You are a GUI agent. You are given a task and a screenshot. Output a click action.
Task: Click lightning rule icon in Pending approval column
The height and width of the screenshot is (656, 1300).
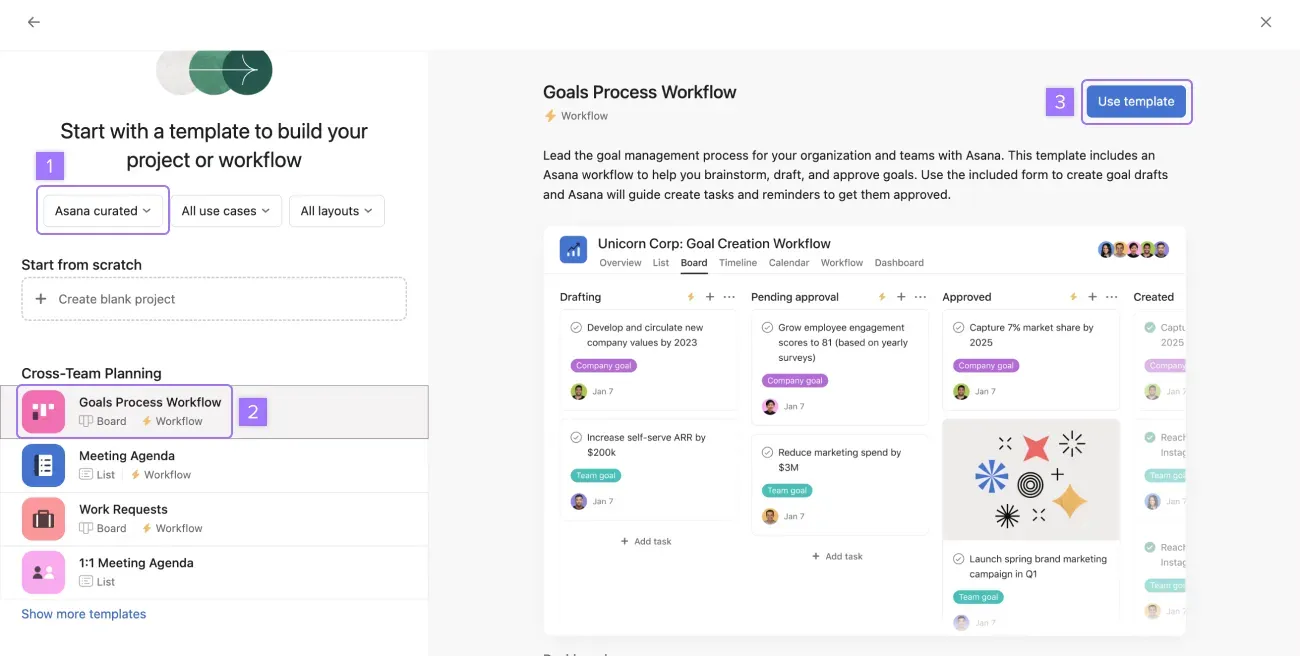pos(881,297)
